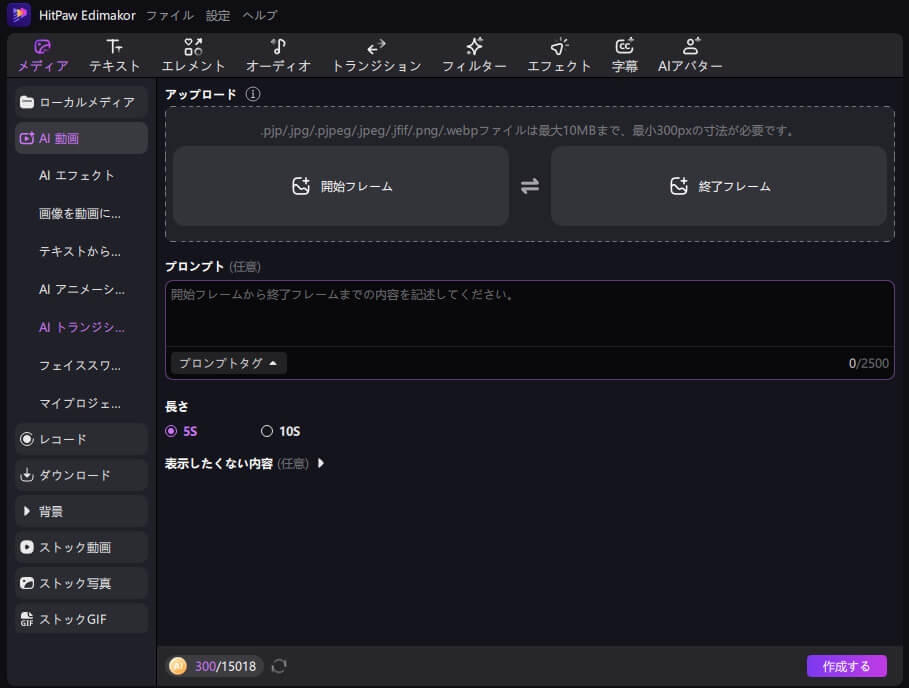This screenshot has width=909, height=688.
Task: Open the フィルター tab
Action: tap(474, 56)
